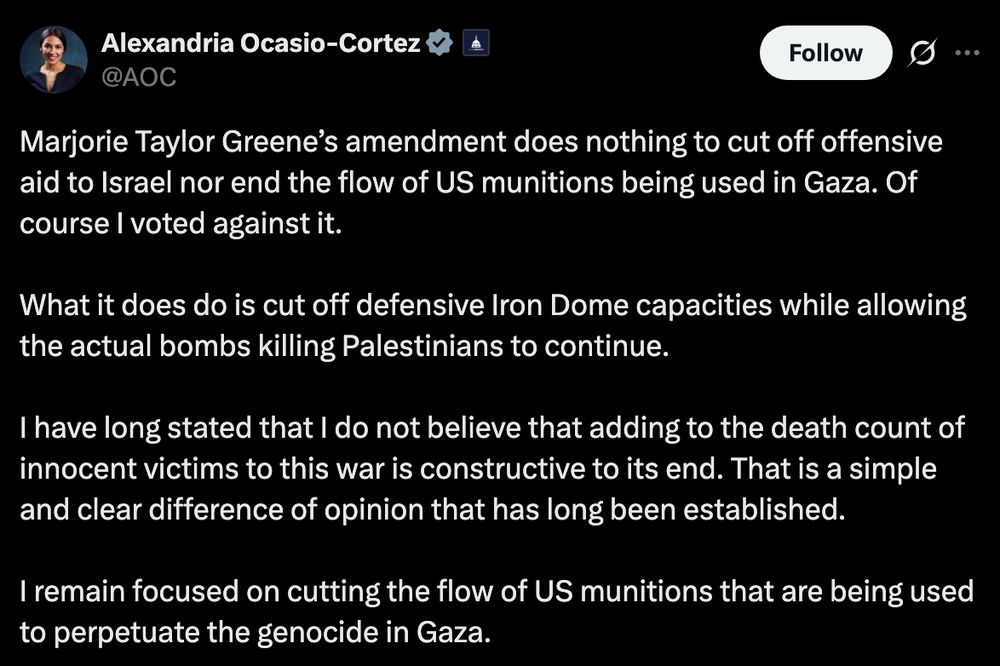This screenshot has height=666, width=1000.
Task: Click the blue verified checkmark badge
Action: (x=439, y=43)
